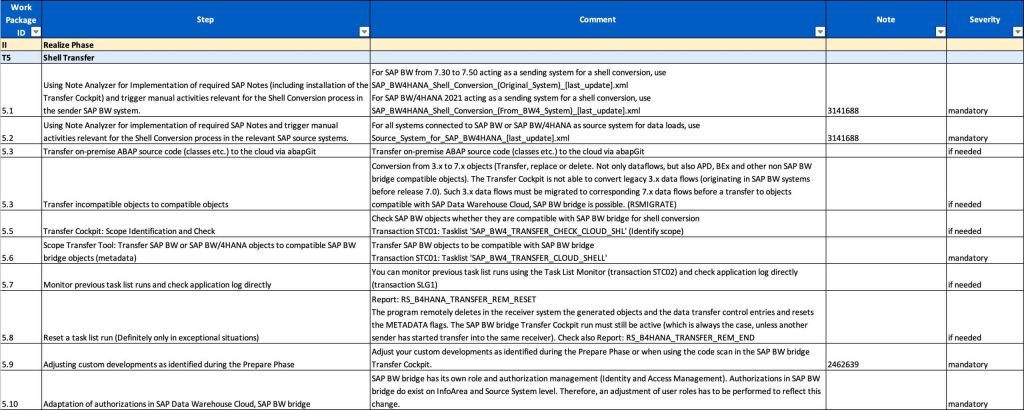The width and height of the screenshot is (1024, 410).
Task: Select step 'Scope Transfer Tool' cell
Action: tap(206, 251)
